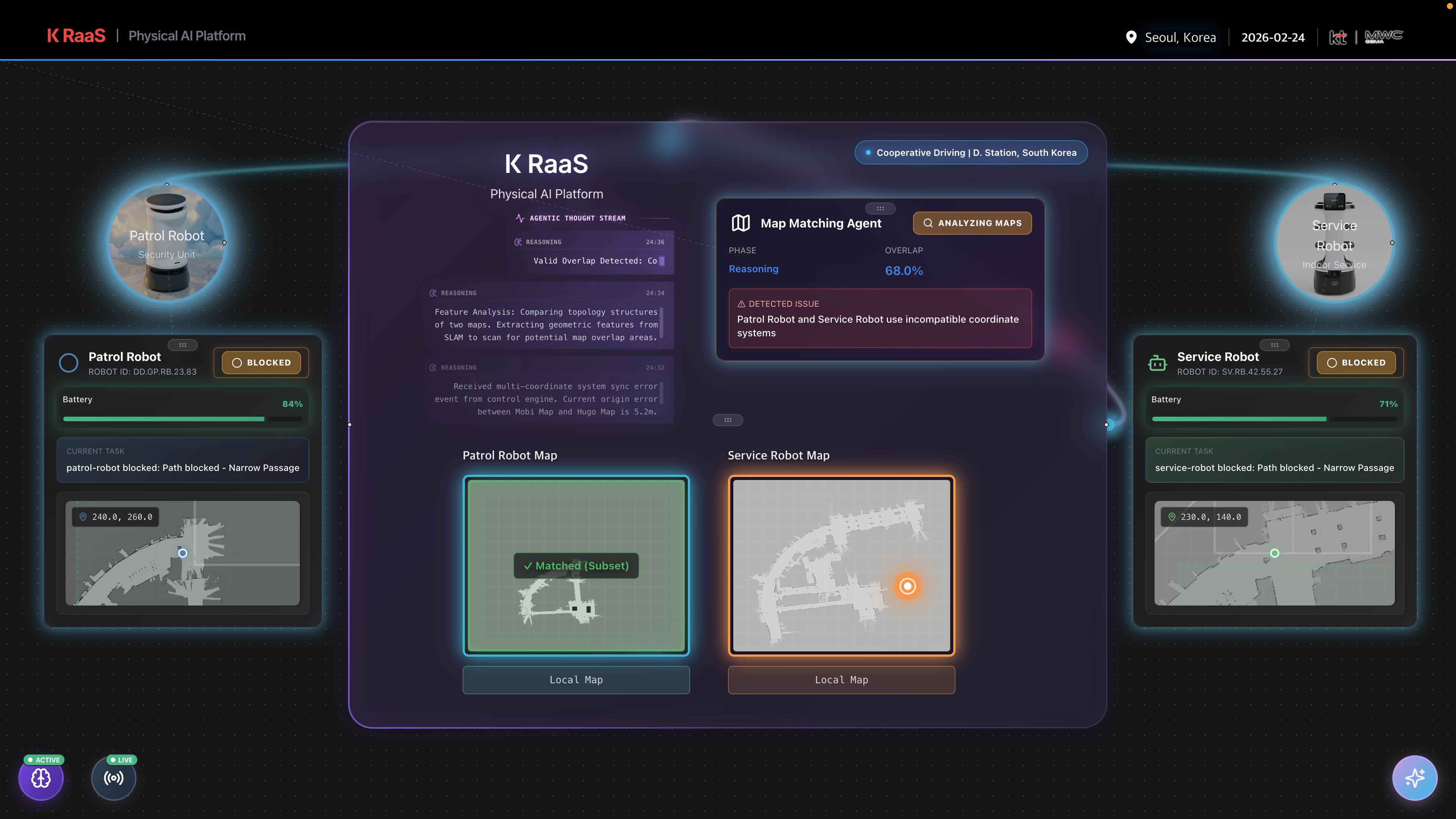1456x819 pixels.
Task: Click the reasoning icon on the 24:36 entry
Action: (x=518, y=242)
